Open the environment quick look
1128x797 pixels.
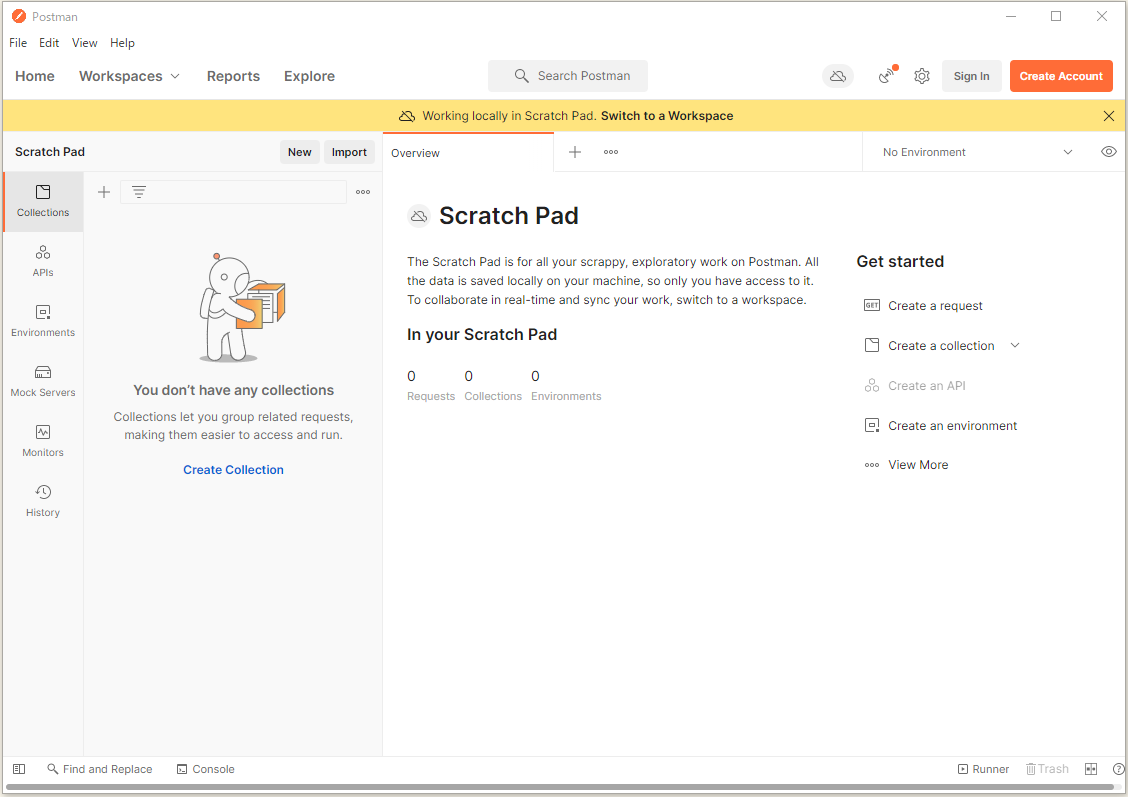(1108, 151)
